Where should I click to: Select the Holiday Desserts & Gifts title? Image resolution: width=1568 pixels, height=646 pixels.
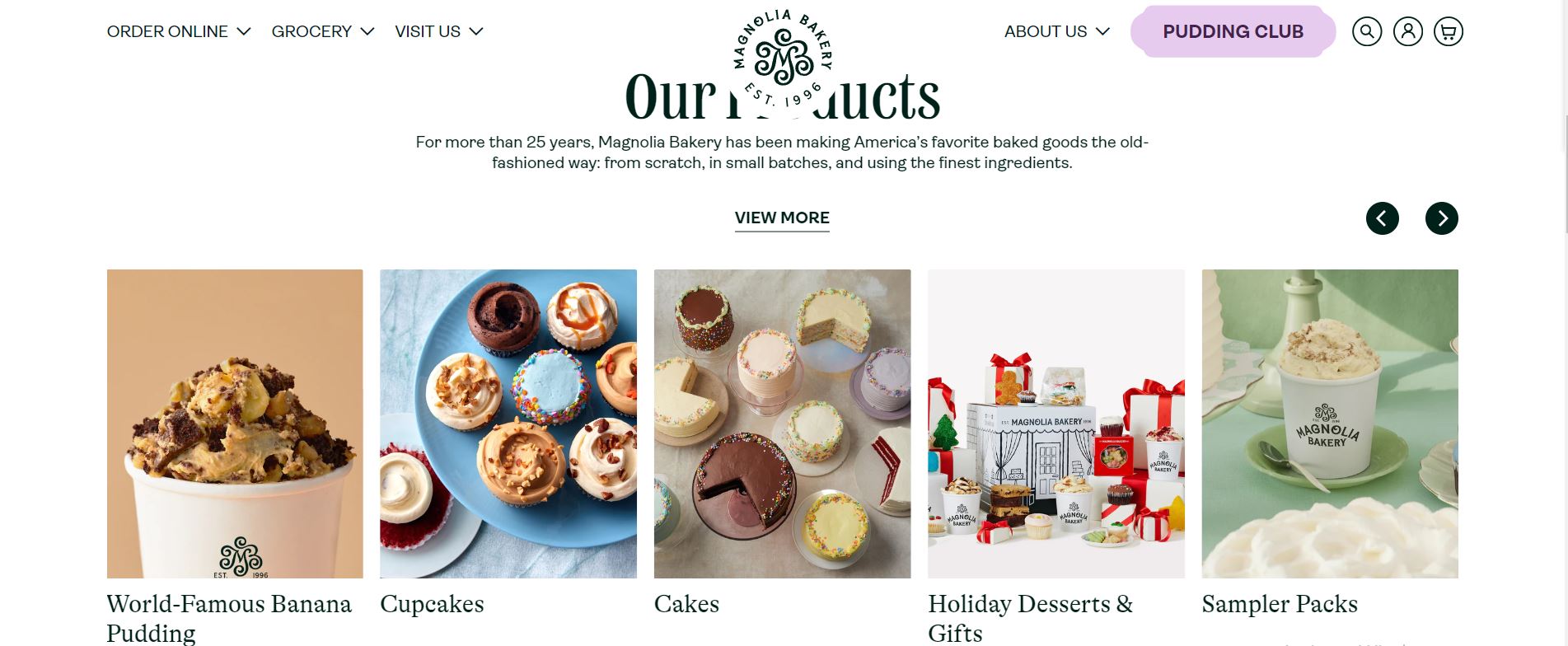coord(1030,618)
